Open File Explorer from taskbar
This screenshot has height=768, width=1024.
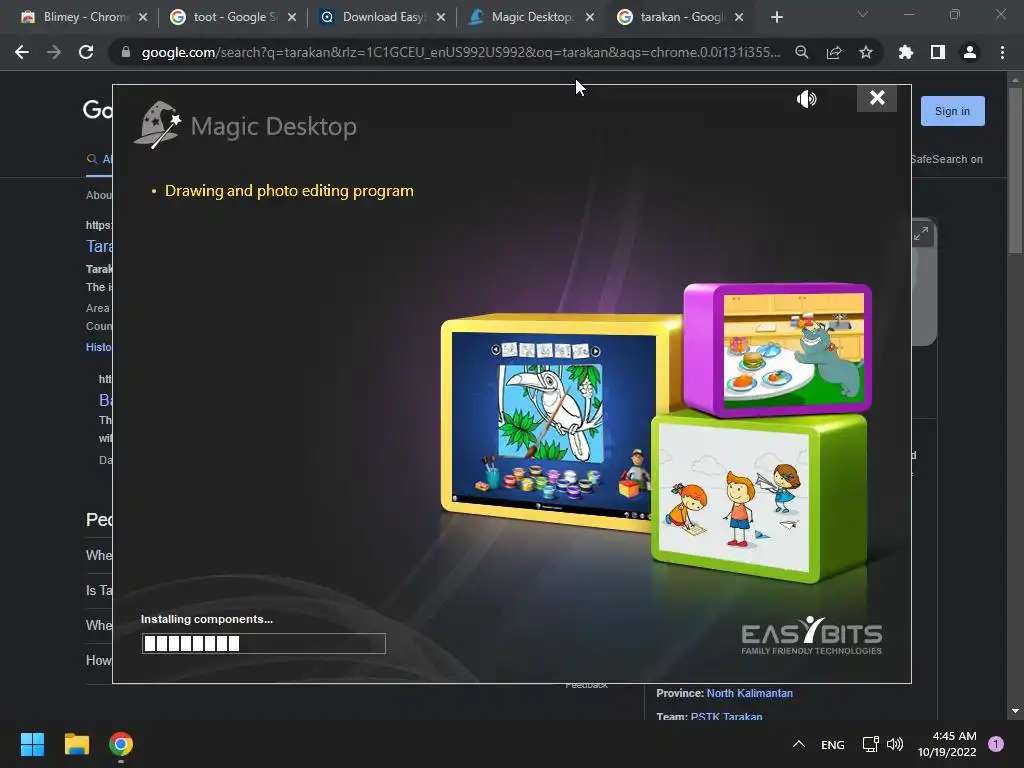click(x=76, y=744)
